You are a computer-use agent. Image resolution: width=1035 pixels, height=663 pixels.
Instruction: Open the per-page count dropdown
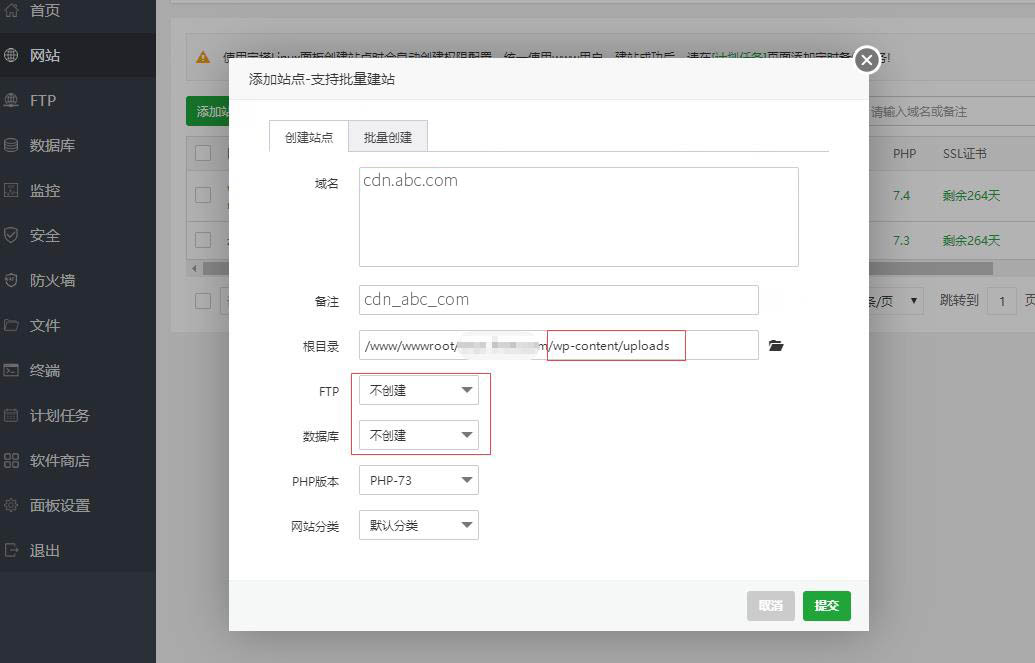click(895, 301)
